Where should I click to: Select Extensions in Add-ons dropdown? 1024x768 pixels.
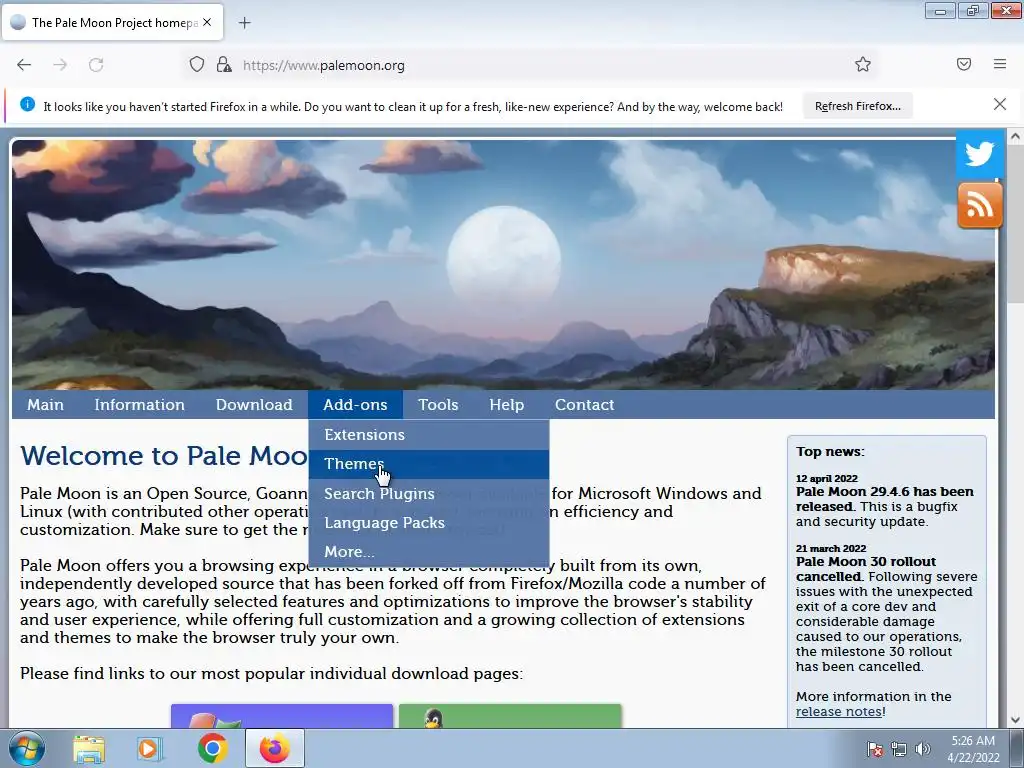pyautogui.click(x=428, y=435)
